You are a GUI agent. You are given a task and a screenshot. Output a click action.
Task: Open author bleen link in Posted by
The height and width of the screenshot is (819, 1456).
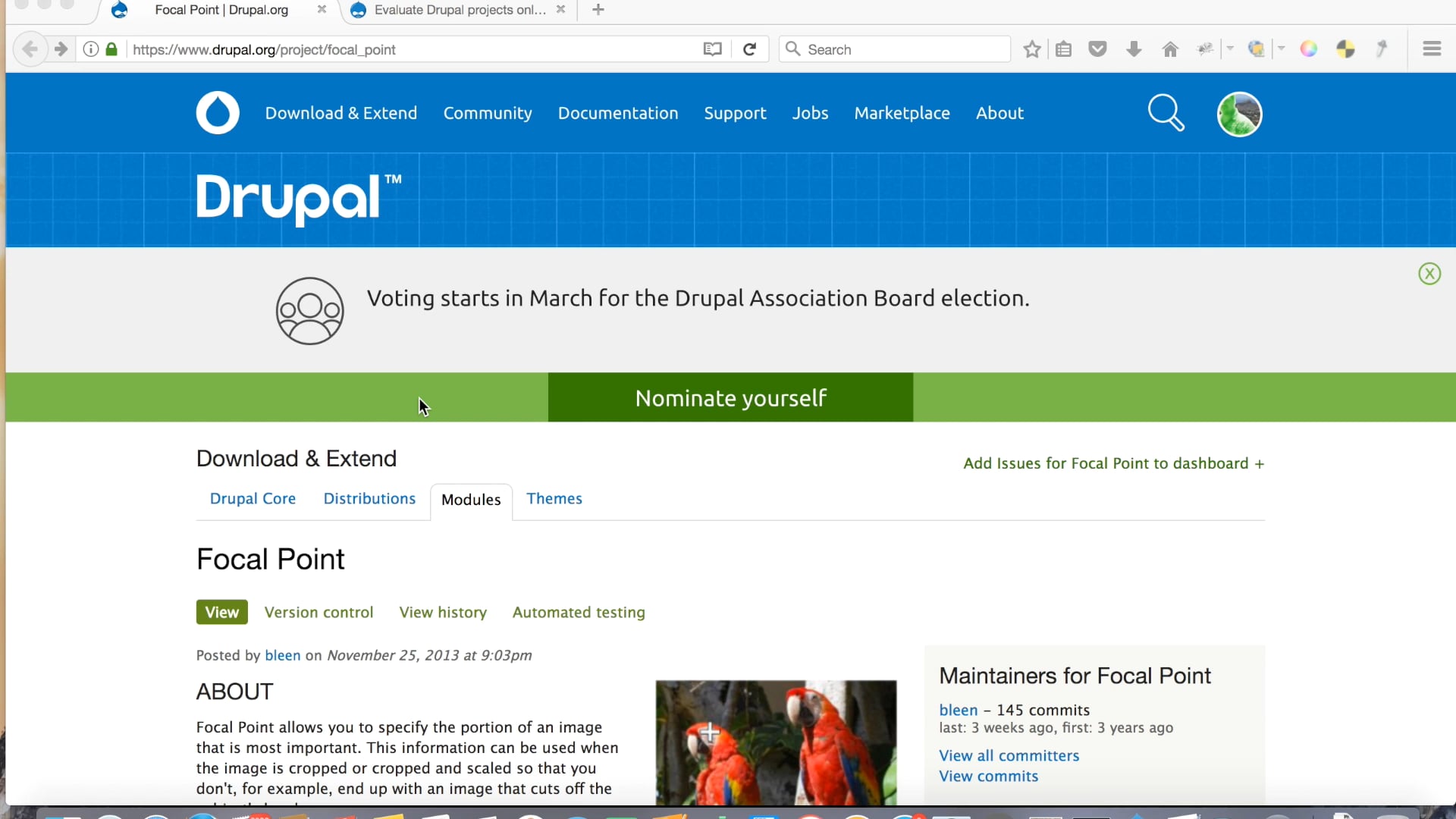282,655
